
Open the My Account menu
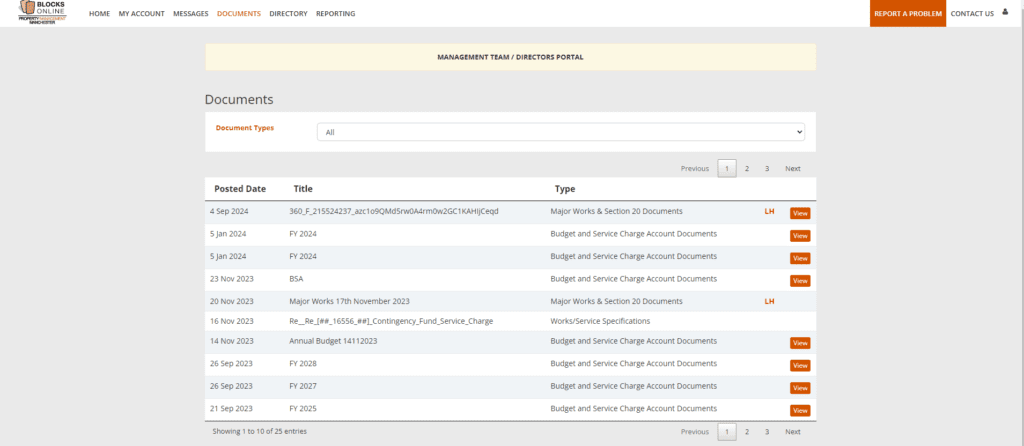pyautogui.click(x=141, y=14)
